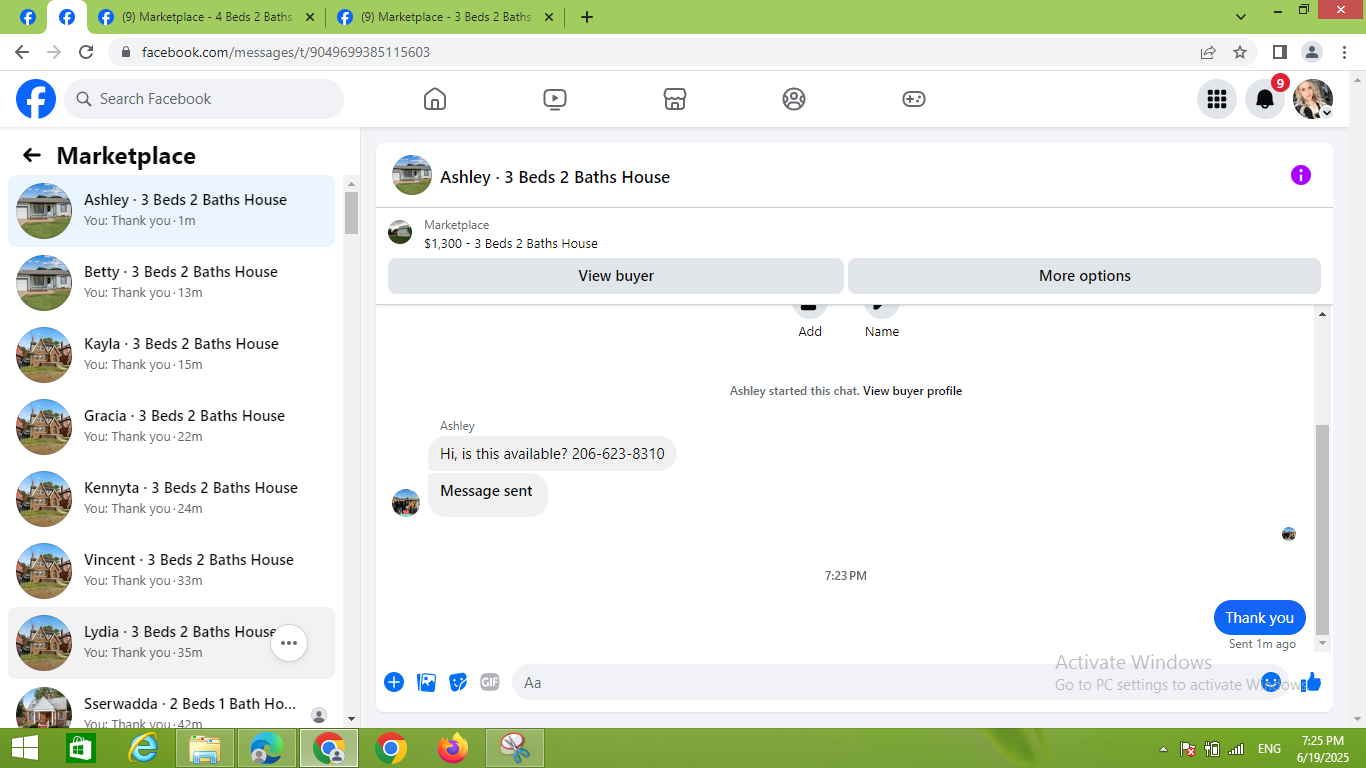
Task: Share this page from the address bar
Action: [x=1208, y=52]
